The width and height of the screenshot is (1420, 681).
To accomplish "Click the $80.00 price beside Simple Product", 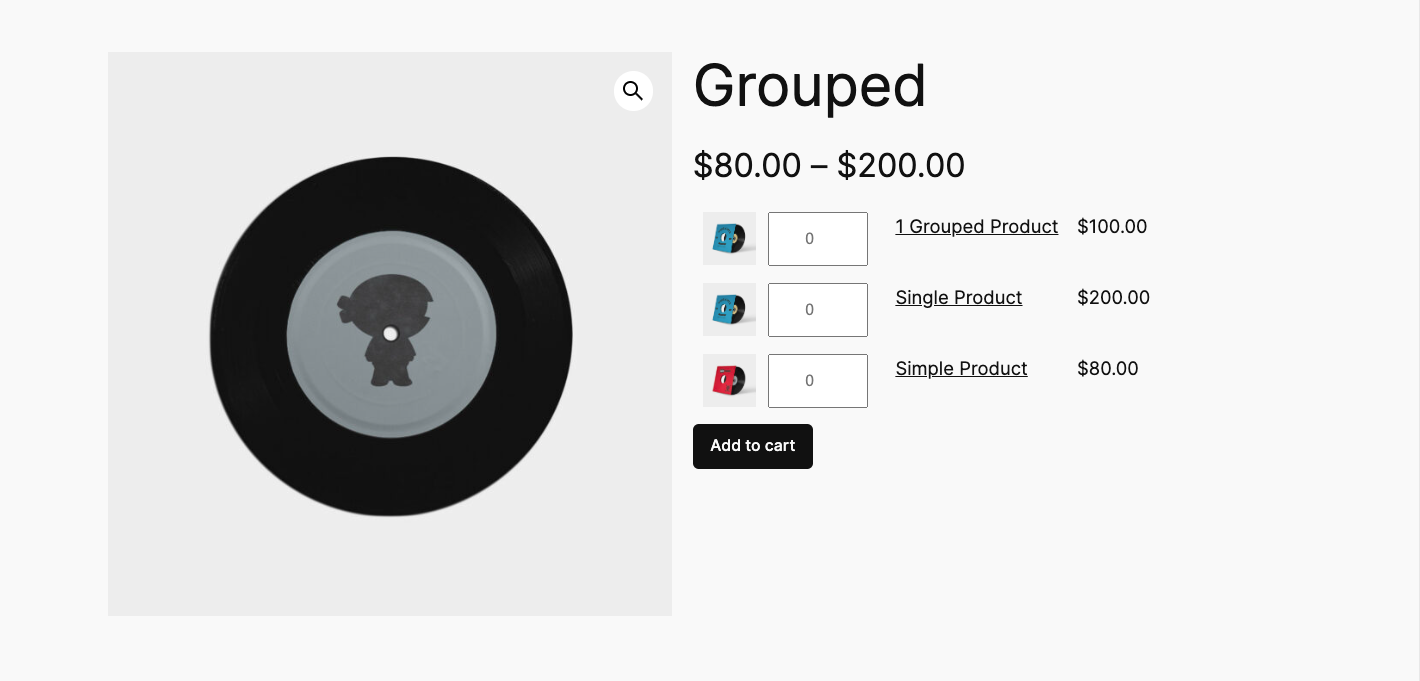I will tap(1107, 369).
